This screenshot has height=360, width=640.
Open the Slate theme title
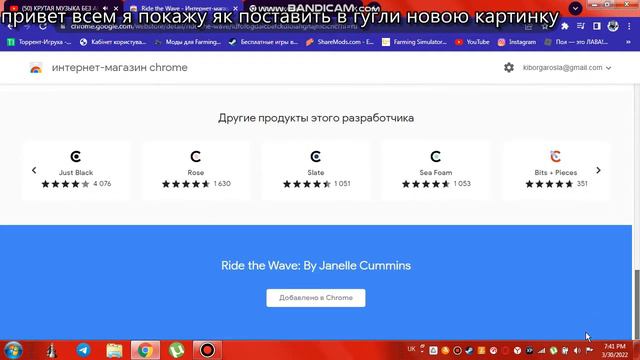pos(316,173)
